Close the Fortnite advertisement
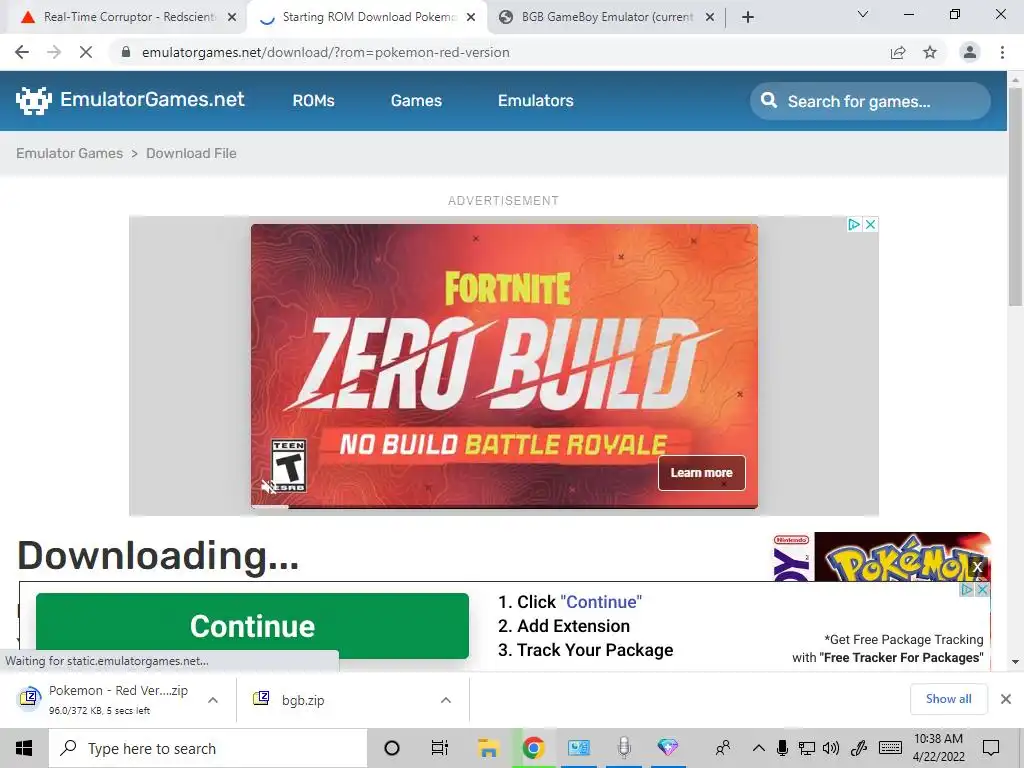The width and height of the screenshot is (1024, 768). (870, 225)
